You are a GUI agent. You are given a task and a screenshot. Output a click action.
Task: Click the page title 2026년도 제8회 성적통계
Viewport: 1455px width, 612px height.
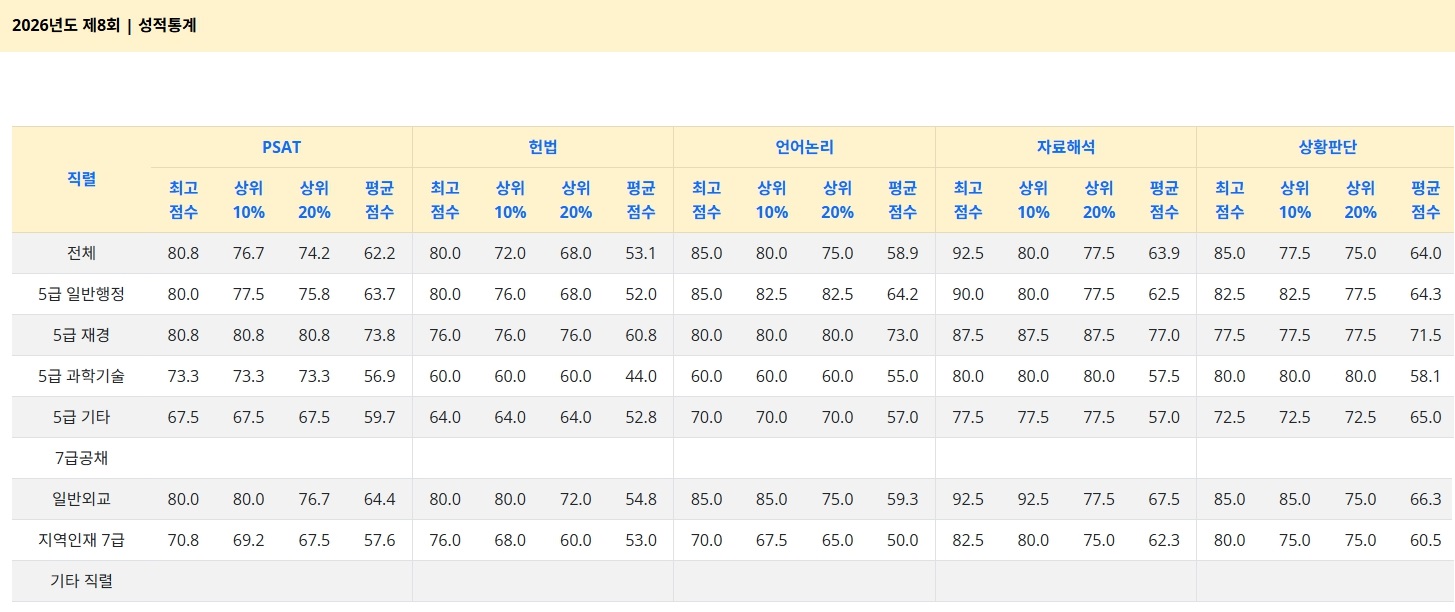[x=104, y=26]
